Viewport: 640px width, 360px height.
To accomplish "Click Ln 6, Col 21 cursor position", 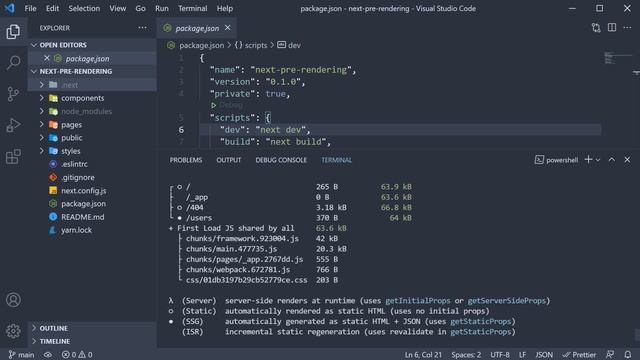I will pos(423,355).
